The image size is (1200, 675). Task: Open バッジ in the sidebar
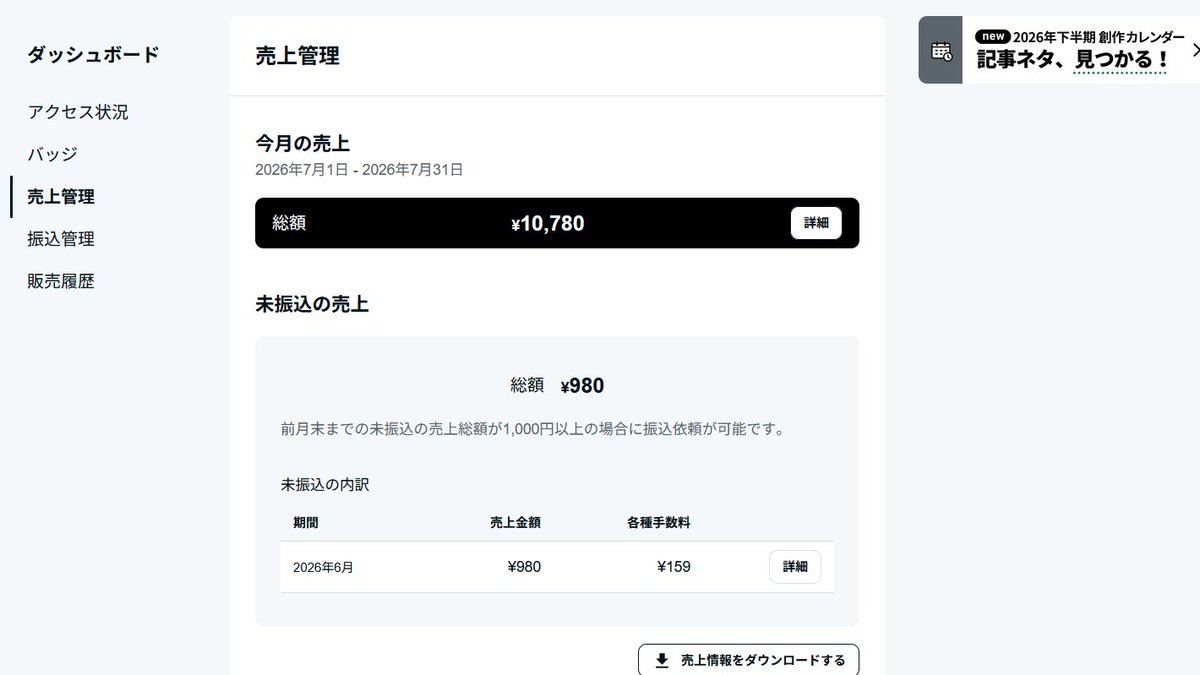pos(52,154)
